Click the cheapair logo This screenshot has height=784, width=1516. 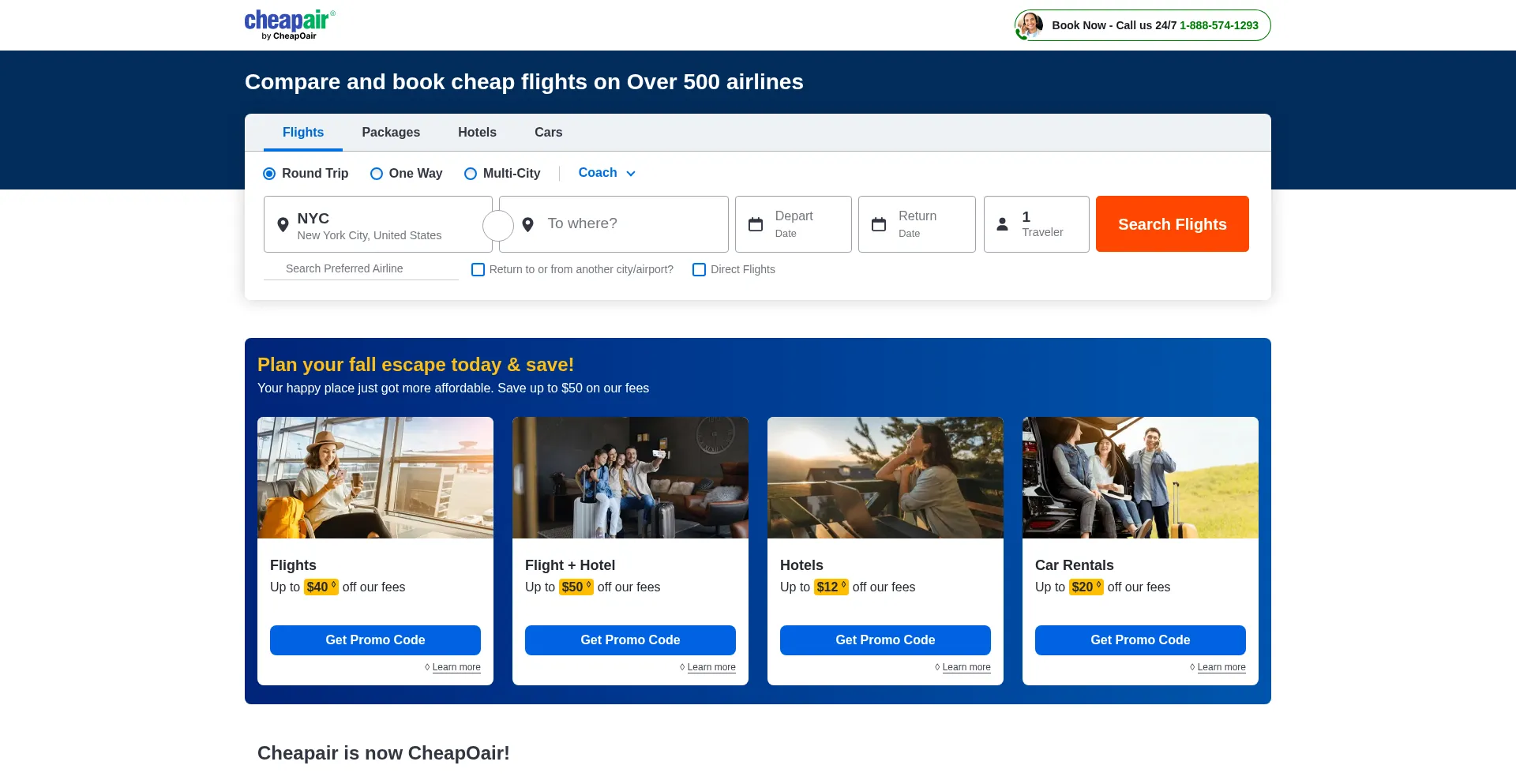[x=290, y=24]
